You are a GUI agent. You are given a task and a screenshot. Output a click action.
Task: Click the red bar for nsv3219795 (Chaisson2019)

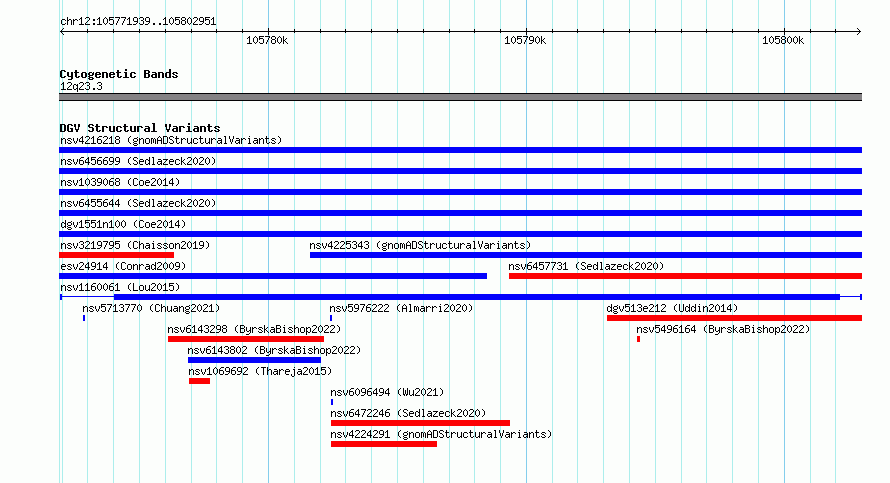point(116,255)
